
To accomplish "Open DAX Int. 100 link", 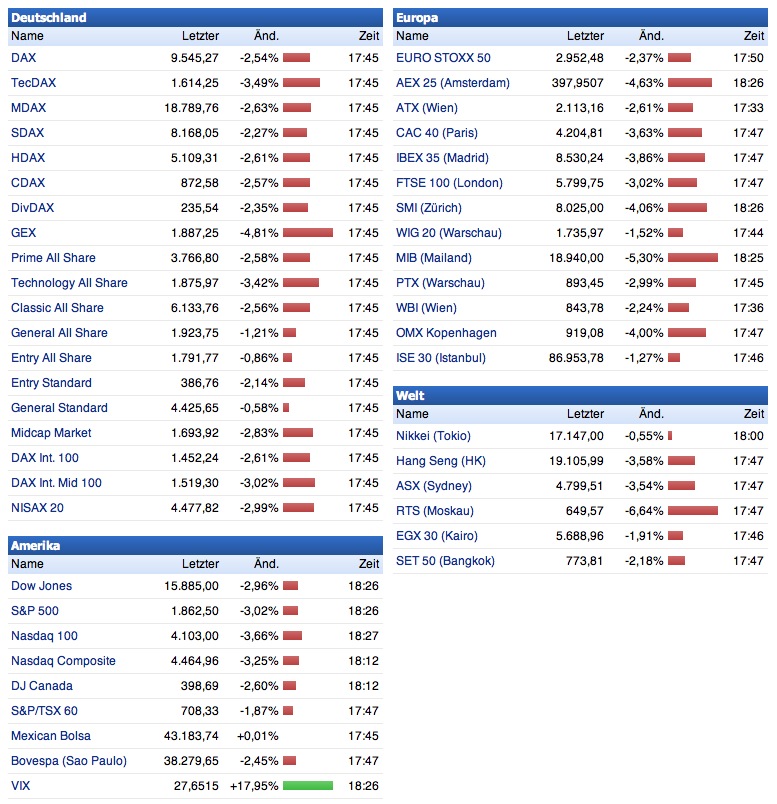I will click(45, 458).
